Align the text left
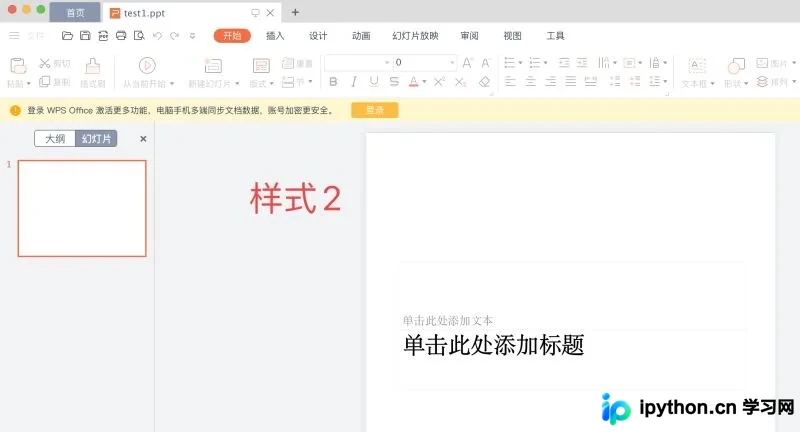800x432 pixels. pyautogui.click(x=510, y=81)
